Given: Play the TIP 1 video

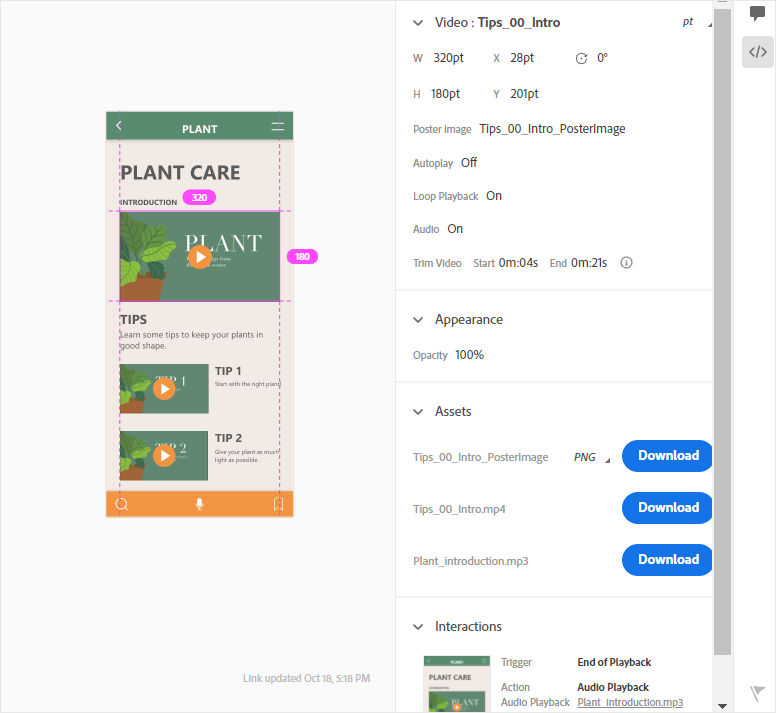Looking at the screenshot, I should (164, 389).
